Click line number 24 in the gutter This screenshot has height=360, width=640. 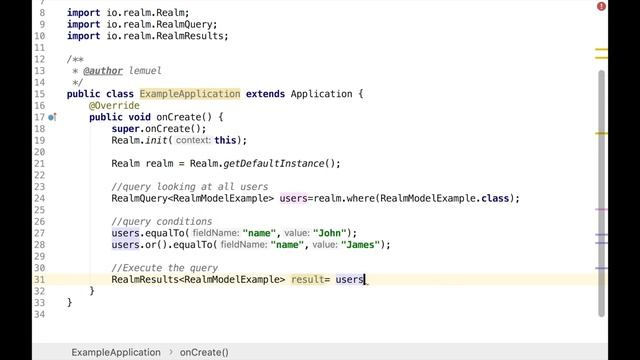pyautogui.click(x=39, y=198)
